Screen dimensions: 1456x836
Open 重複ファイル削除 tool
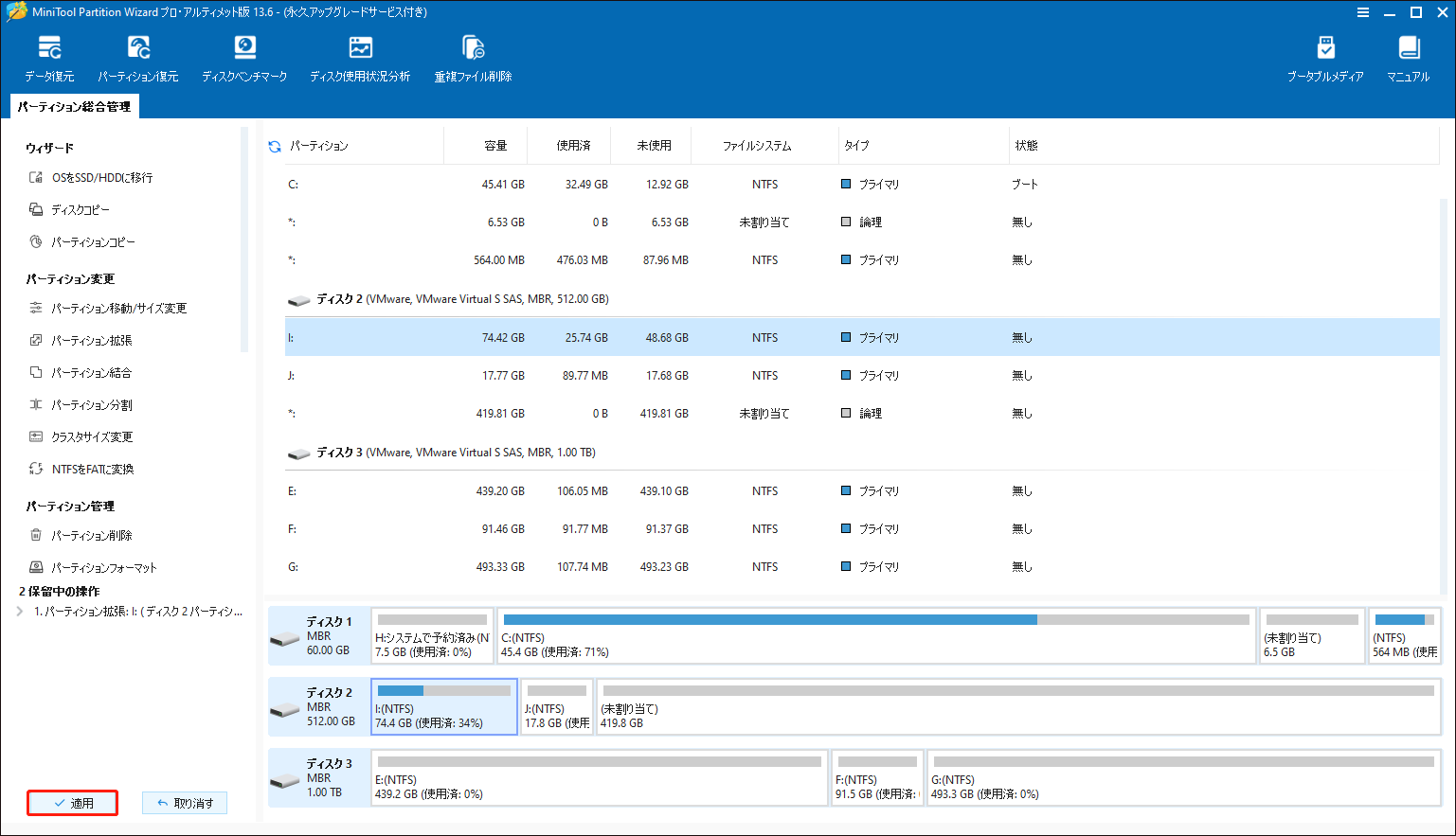click(473, 59)
